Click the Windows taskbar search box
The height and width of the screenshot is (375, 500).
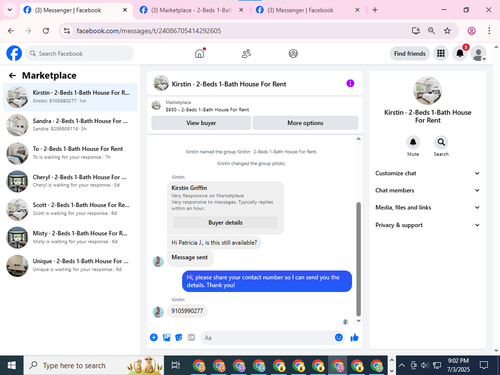(x=94, y=365)
